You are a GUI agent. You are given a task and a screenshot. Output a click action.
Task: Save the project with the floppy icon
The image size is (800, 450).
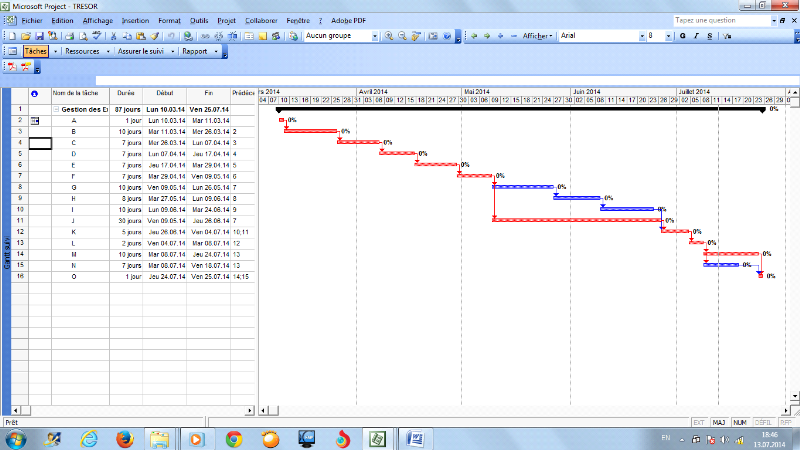(39, 36)
